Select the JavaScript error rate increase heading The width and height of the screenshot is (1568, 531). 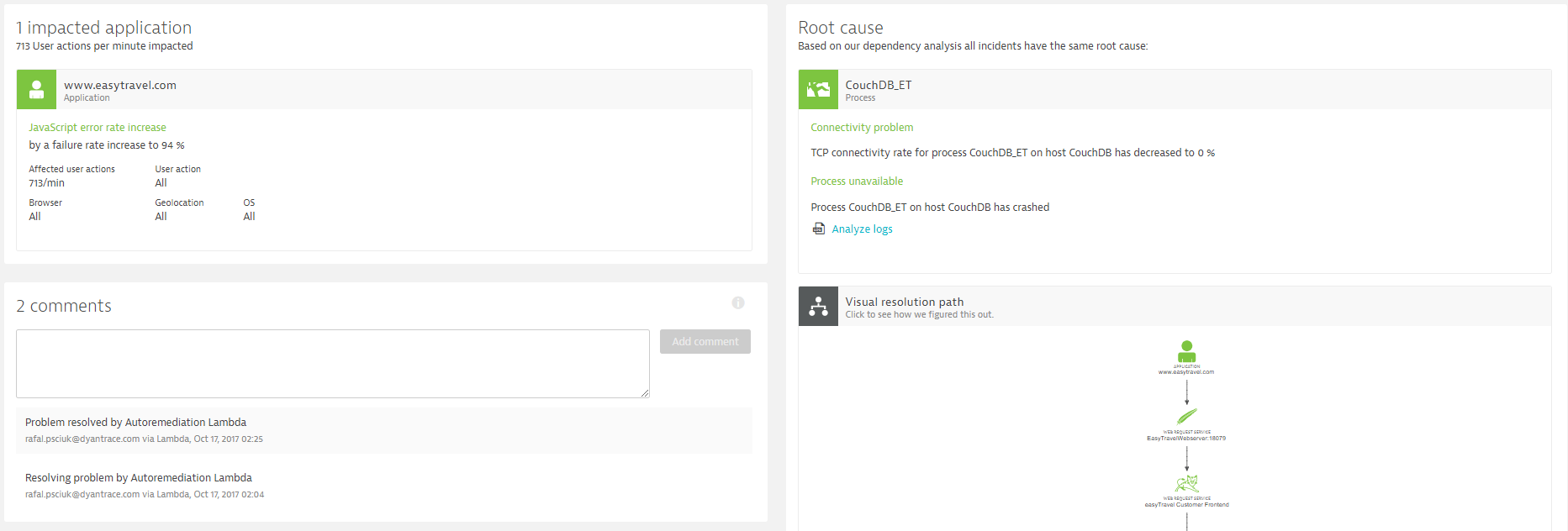click(x=98, y=128)
